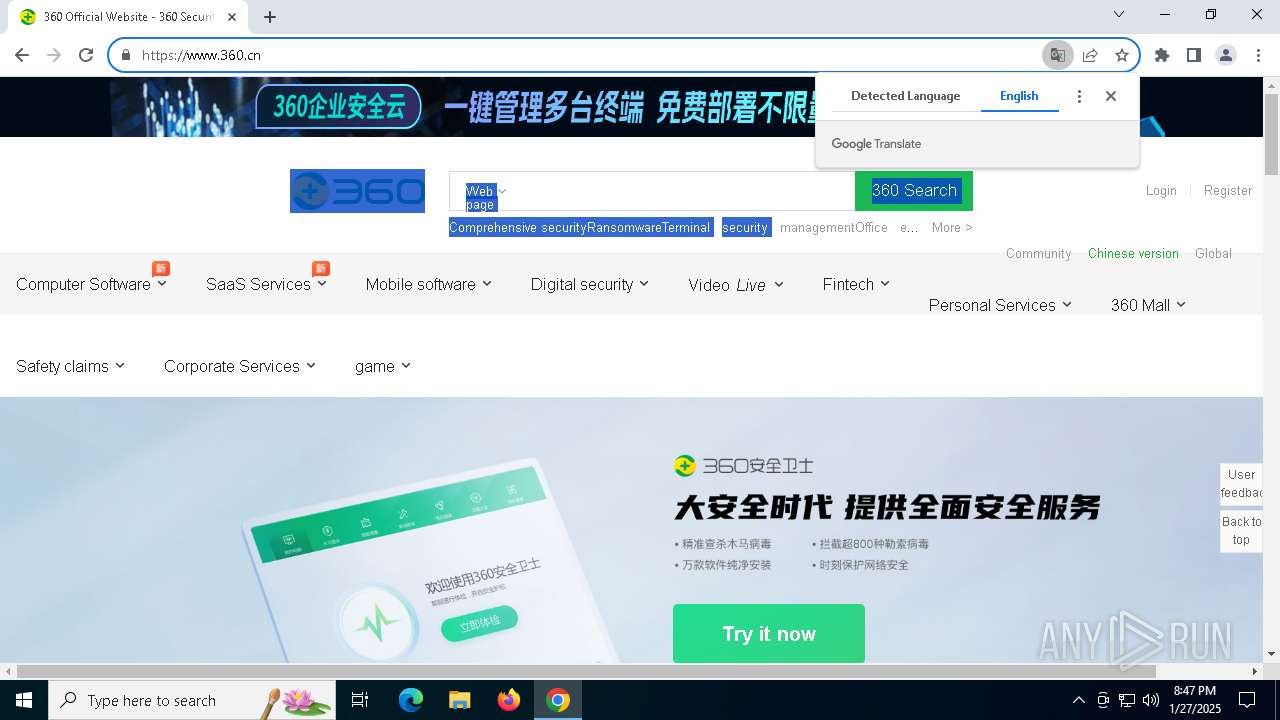Open a new browser tab
Viewport: 1280px width, 720px height.
click(270, 16)
